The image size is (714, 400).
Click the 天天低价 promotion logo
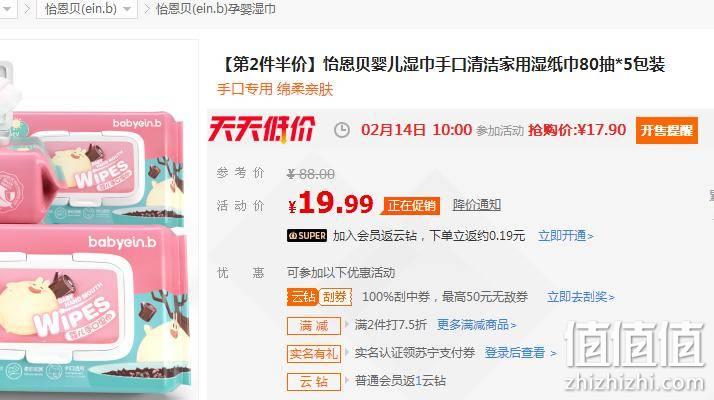262,129
